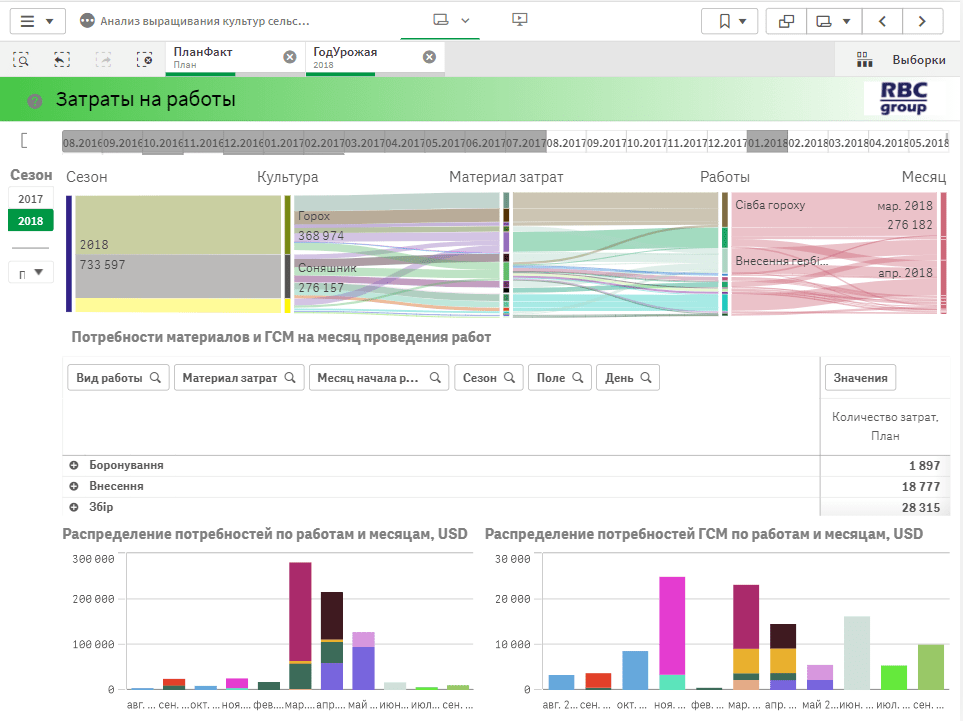Start the storytelling presentation icon

coord(519,20)
